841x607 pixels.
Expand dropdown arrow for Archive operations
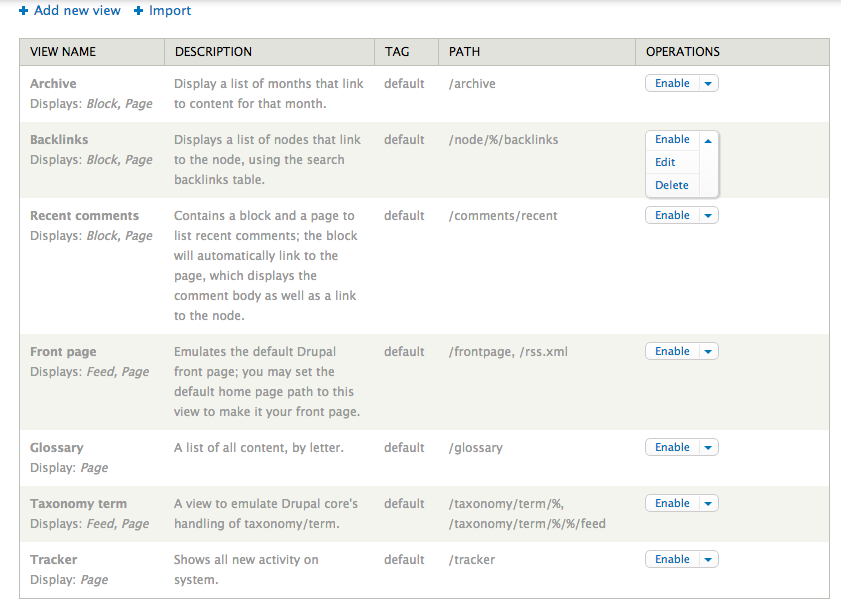click(x=708, y=84)
